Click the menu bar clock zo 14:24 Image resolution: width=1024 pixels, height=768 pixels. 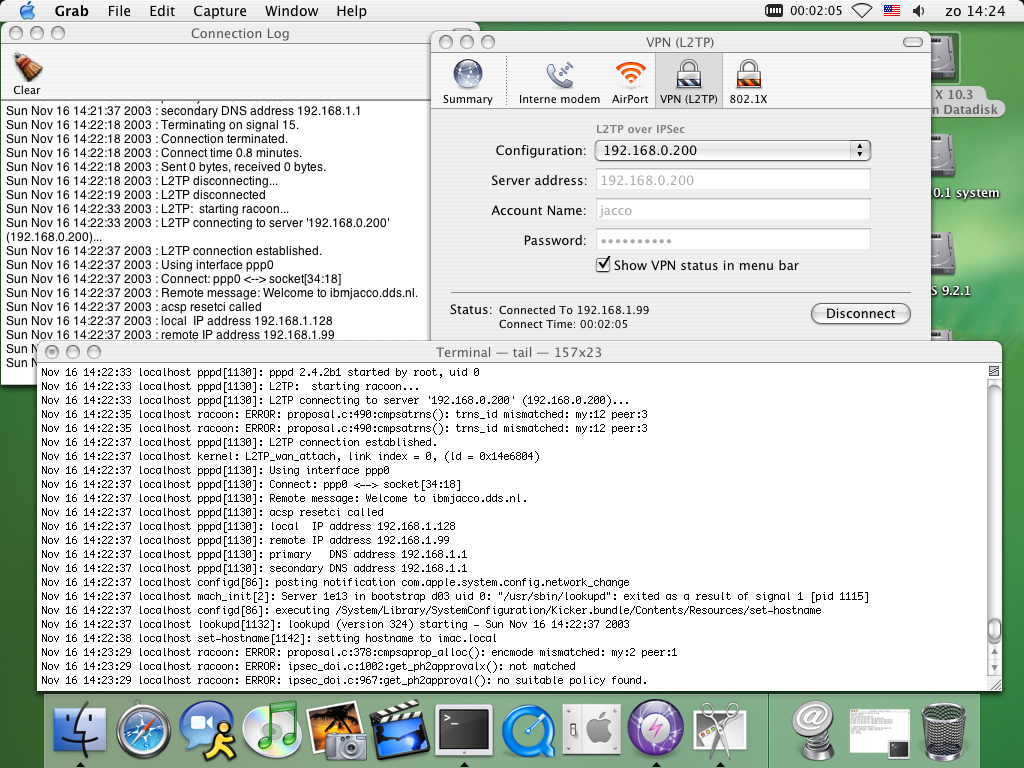(975, 10)
